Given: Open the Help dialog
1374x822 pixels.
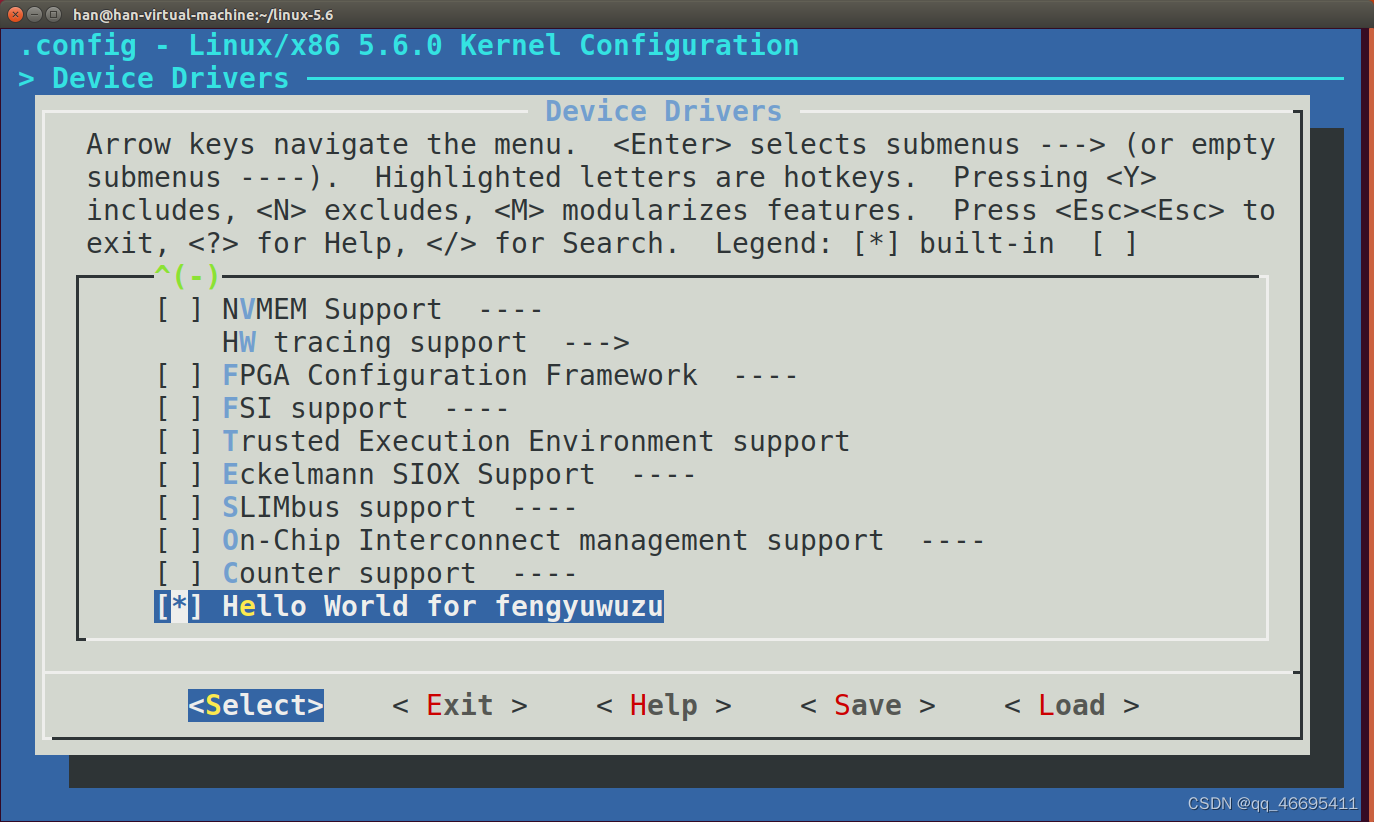Looking at the screenshot, I should tap(663, 705).
